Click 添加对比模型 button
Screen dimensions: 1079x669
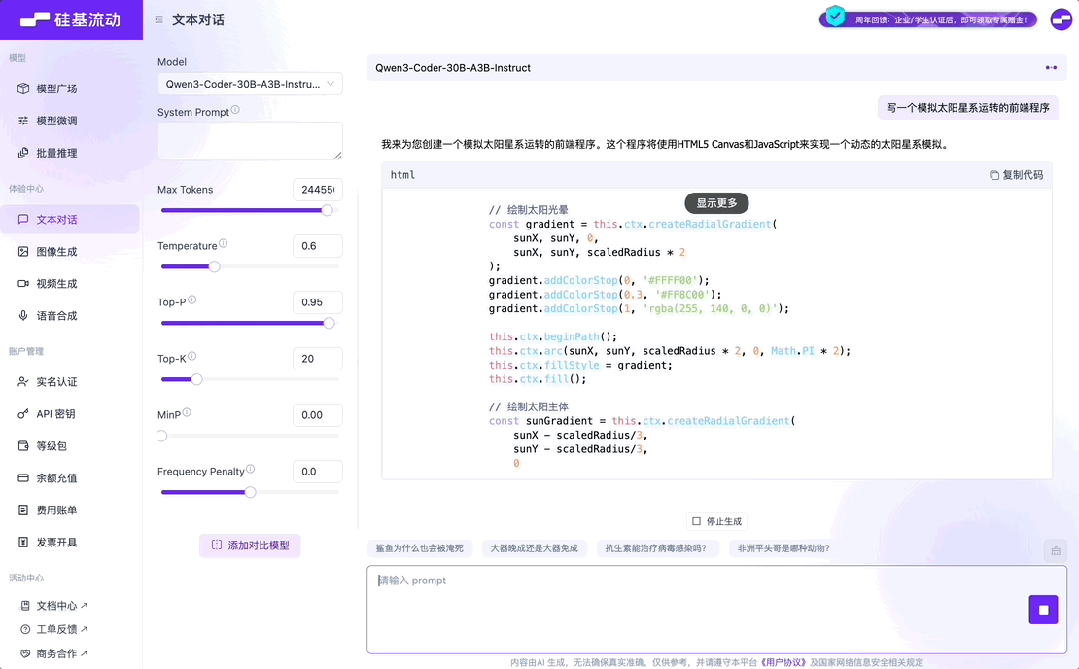(x=250, y=545)
